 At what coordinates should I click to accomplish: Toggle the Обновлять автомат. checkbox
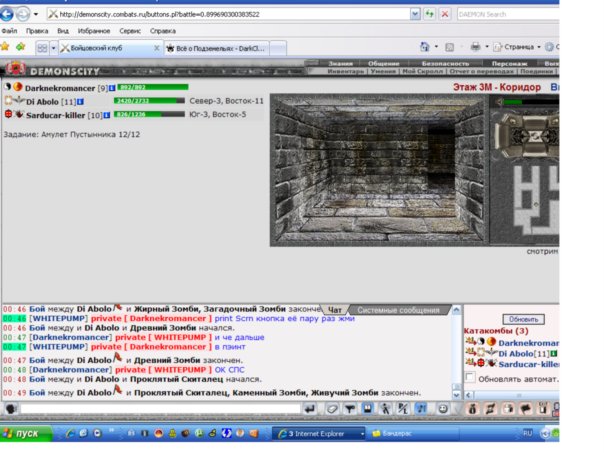pyautogui.click(x=470, y=378)
